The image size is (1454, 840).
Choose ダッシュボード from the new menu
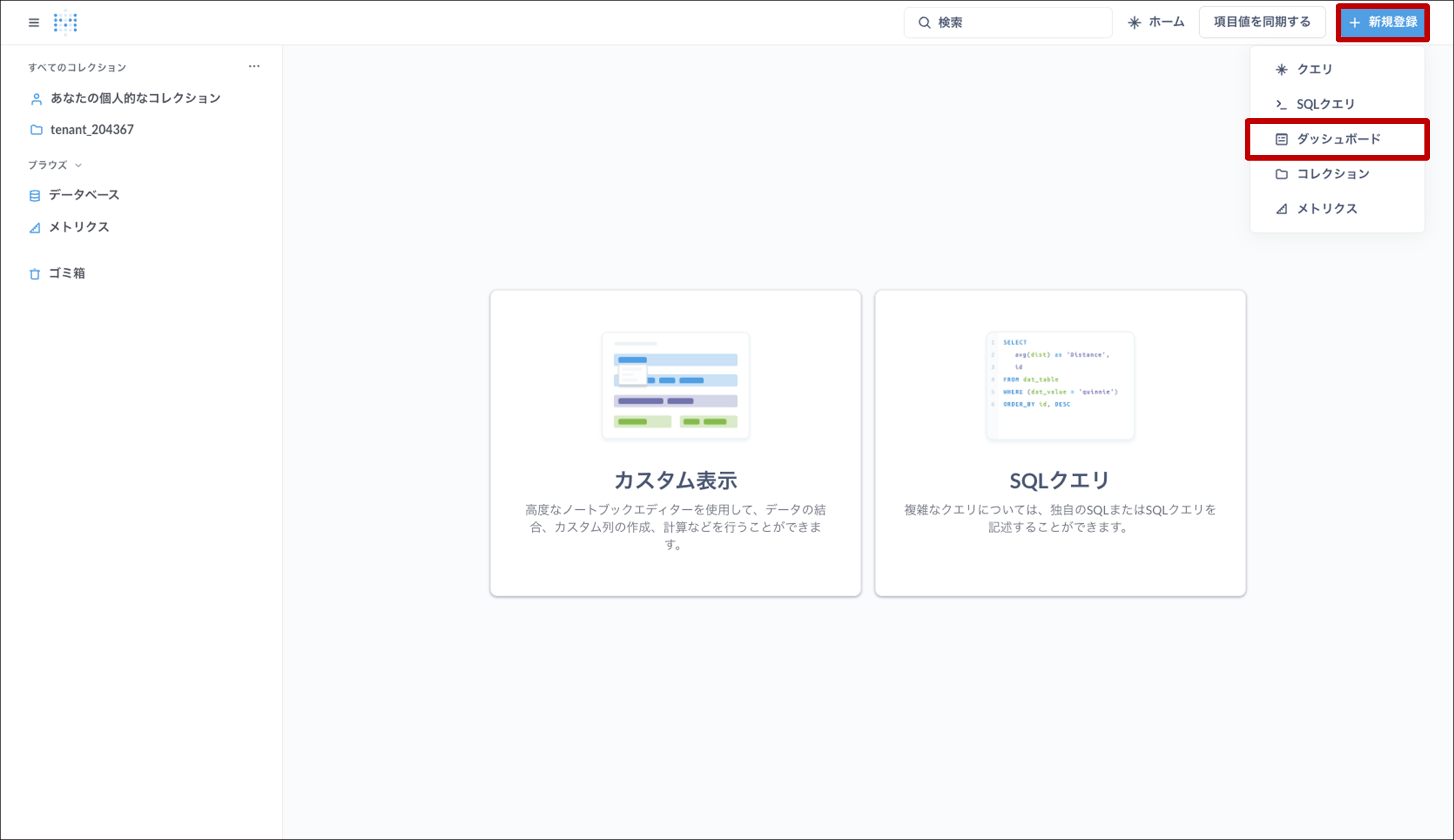tap(1337, 139)
